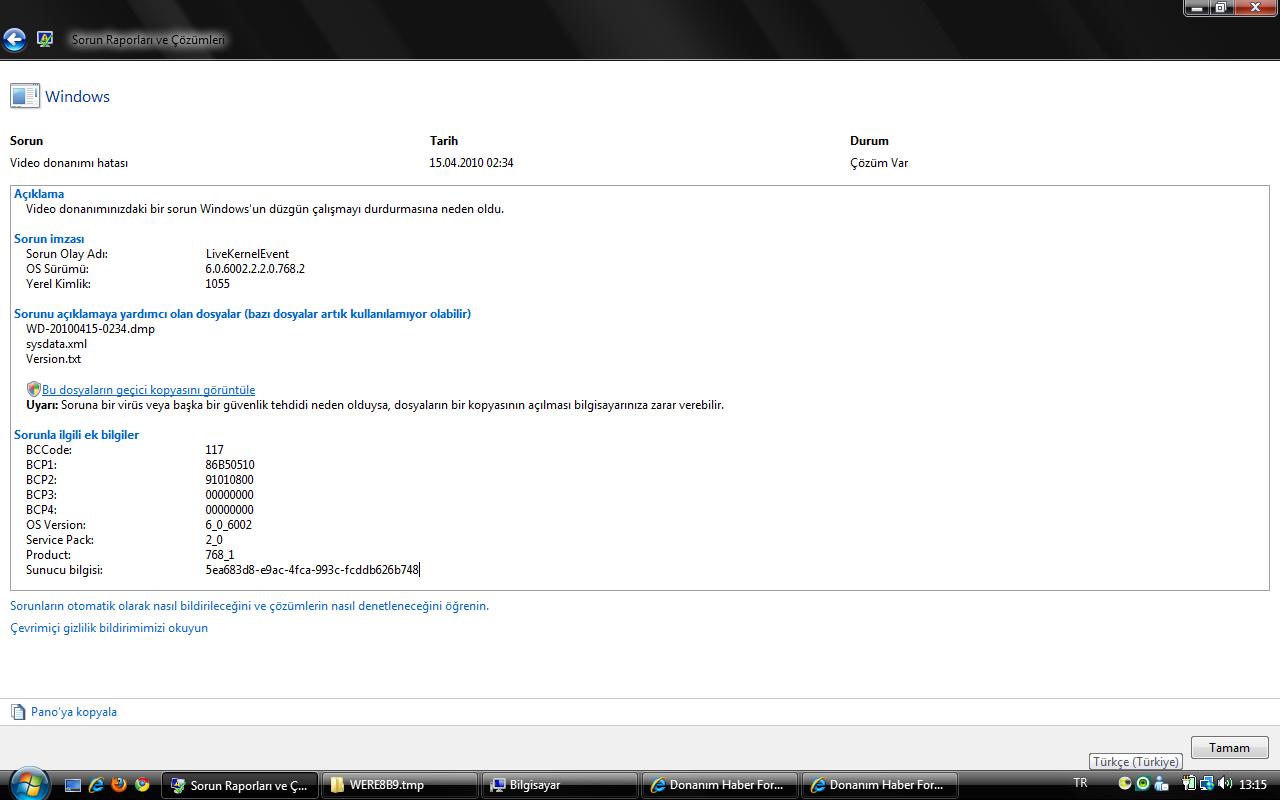Open the network connection tray icon
Image resolution: width=1280 pixels, height=800 pixels.
1206,784
